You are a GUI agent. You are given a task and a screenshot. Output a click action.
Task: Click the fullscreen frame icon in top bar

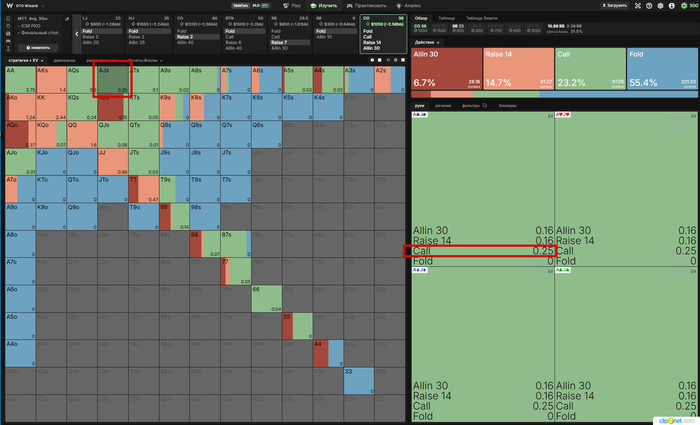click(638, 6)
